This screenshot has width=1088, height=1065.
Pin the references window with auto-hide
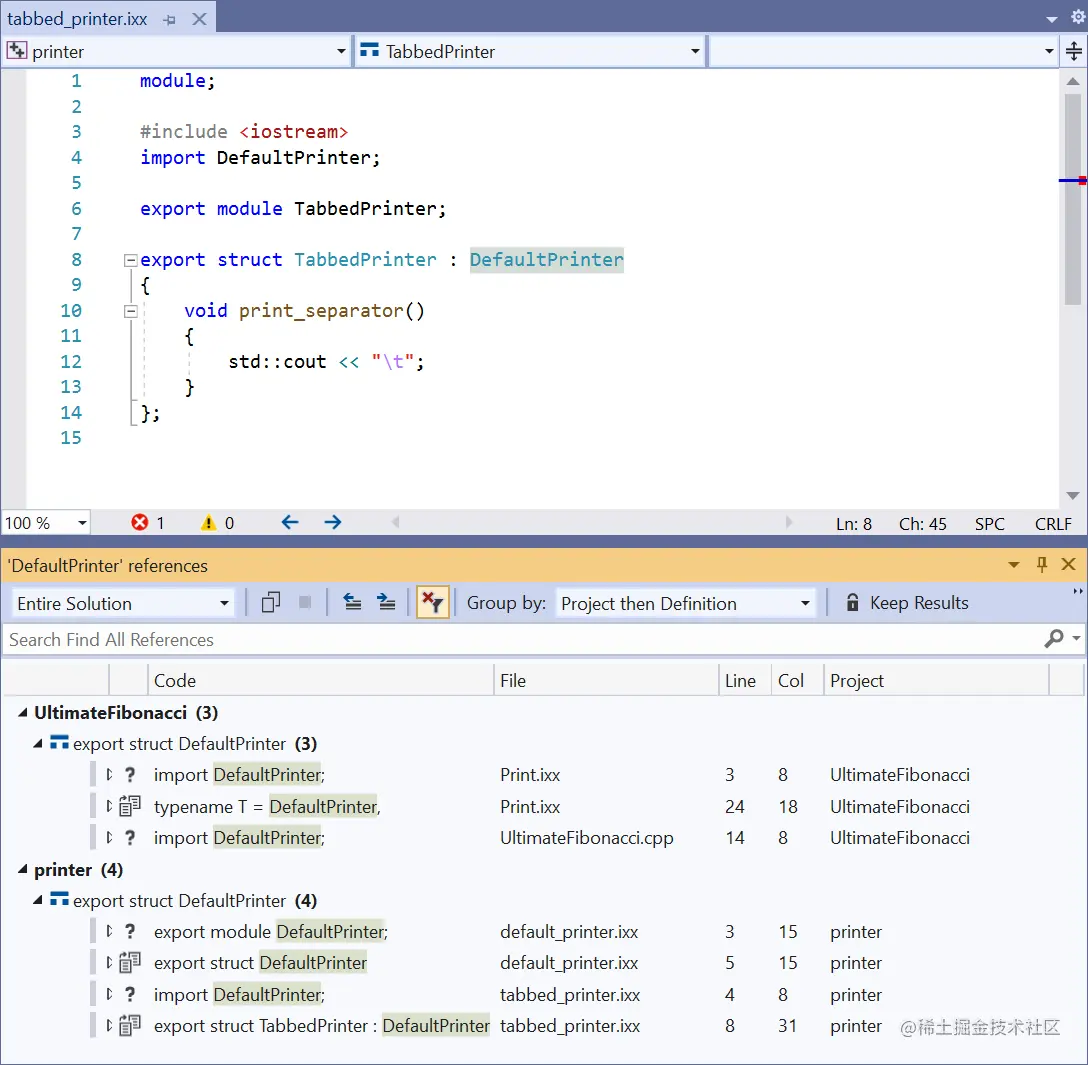click(1042, 565)
